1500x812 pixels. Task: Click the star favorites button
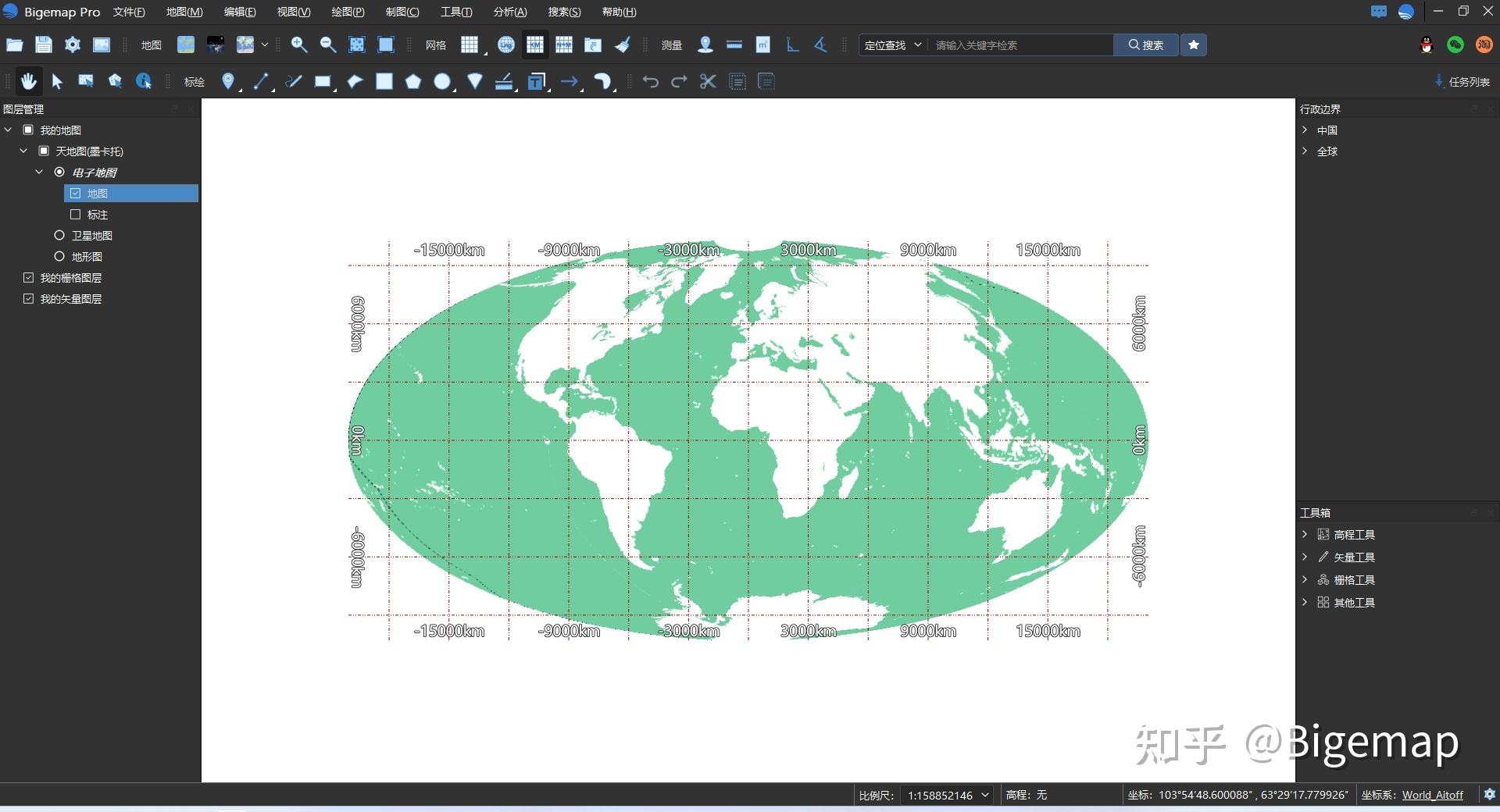(1194, 45)
